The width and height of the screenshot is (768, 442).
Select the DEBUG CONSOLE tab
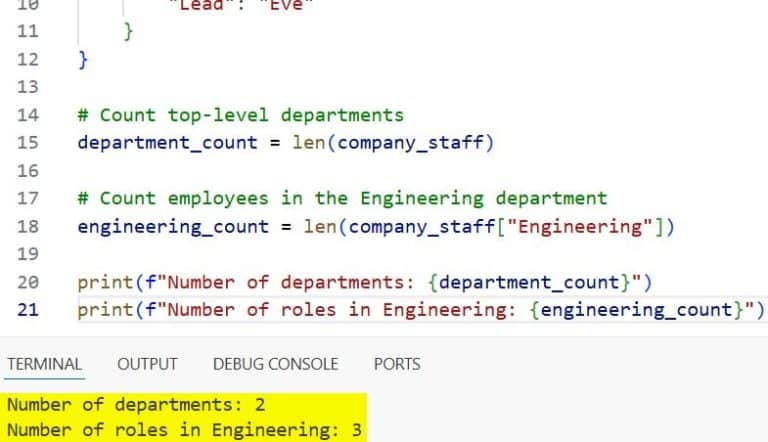point(275,364)
